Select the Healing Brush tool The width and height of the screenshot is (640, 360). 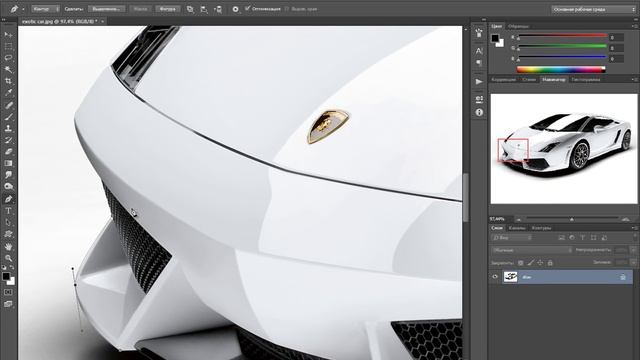pos(8,105)
